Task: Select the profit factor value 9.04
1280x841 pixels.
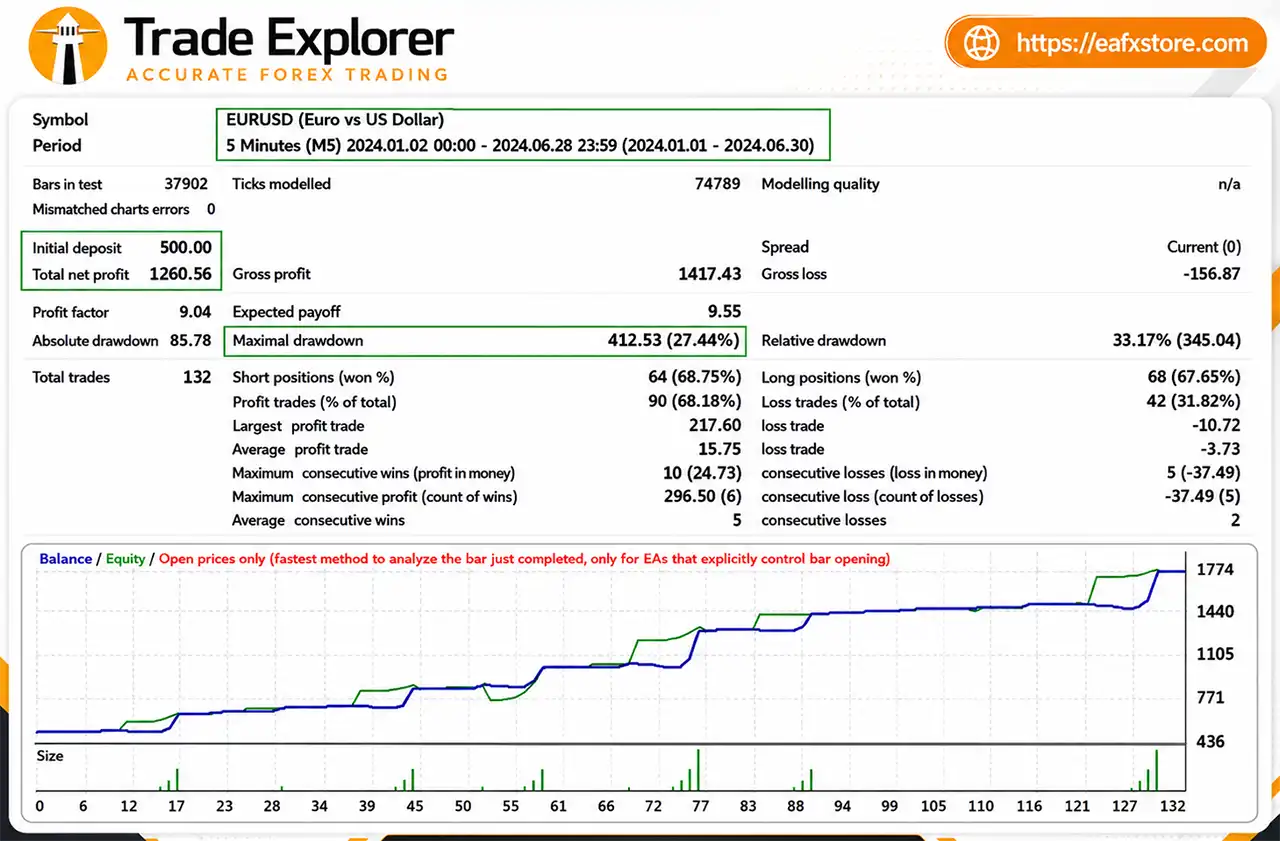Action: pos(195,313)
